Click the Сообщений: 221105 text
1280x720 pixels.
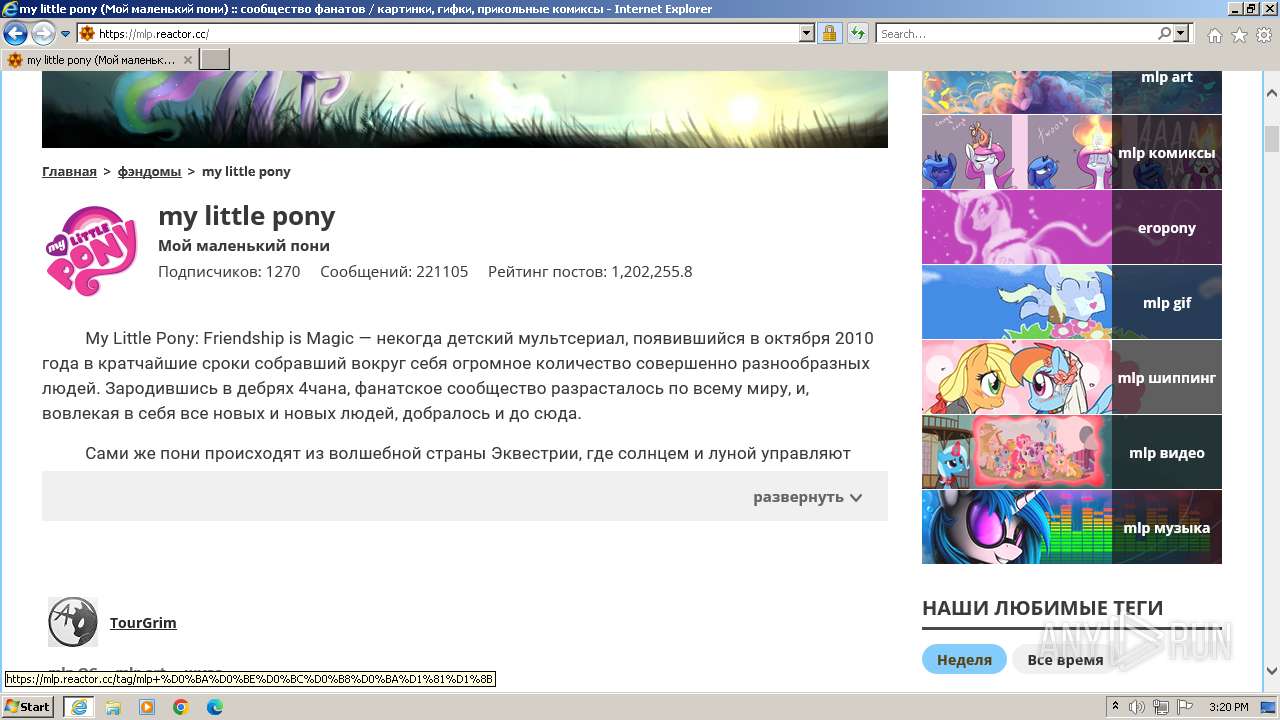pyautogui.click(x=394, y=271)
